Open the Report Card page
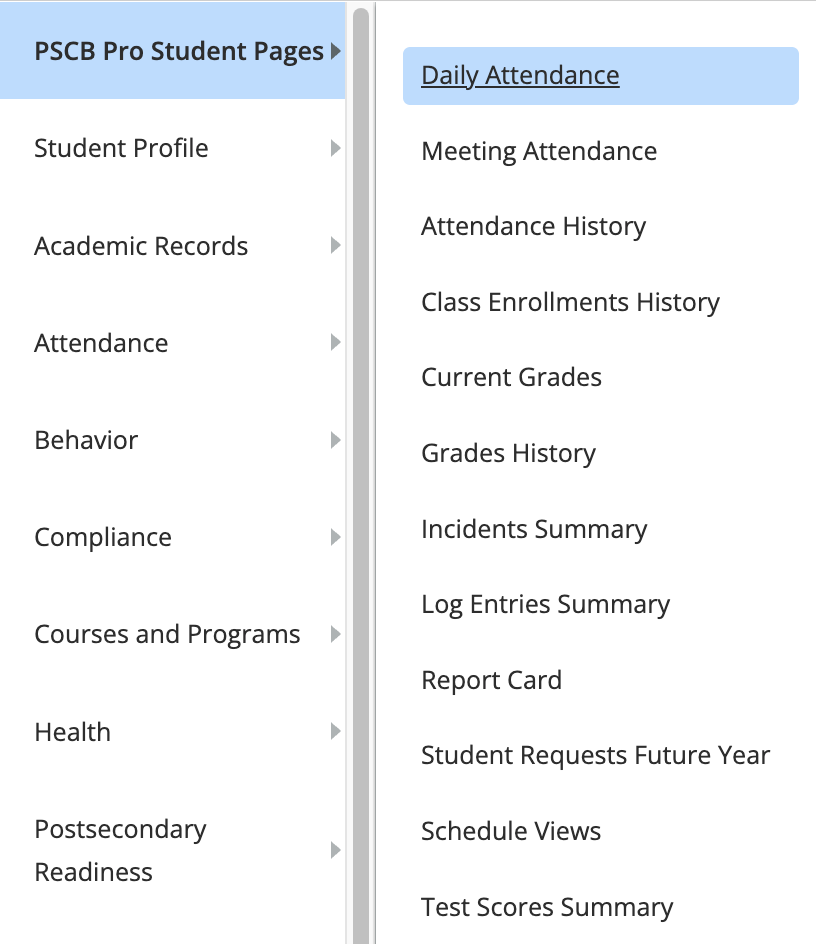This screenshot has height=944, width=816. (x=491, y=681)
